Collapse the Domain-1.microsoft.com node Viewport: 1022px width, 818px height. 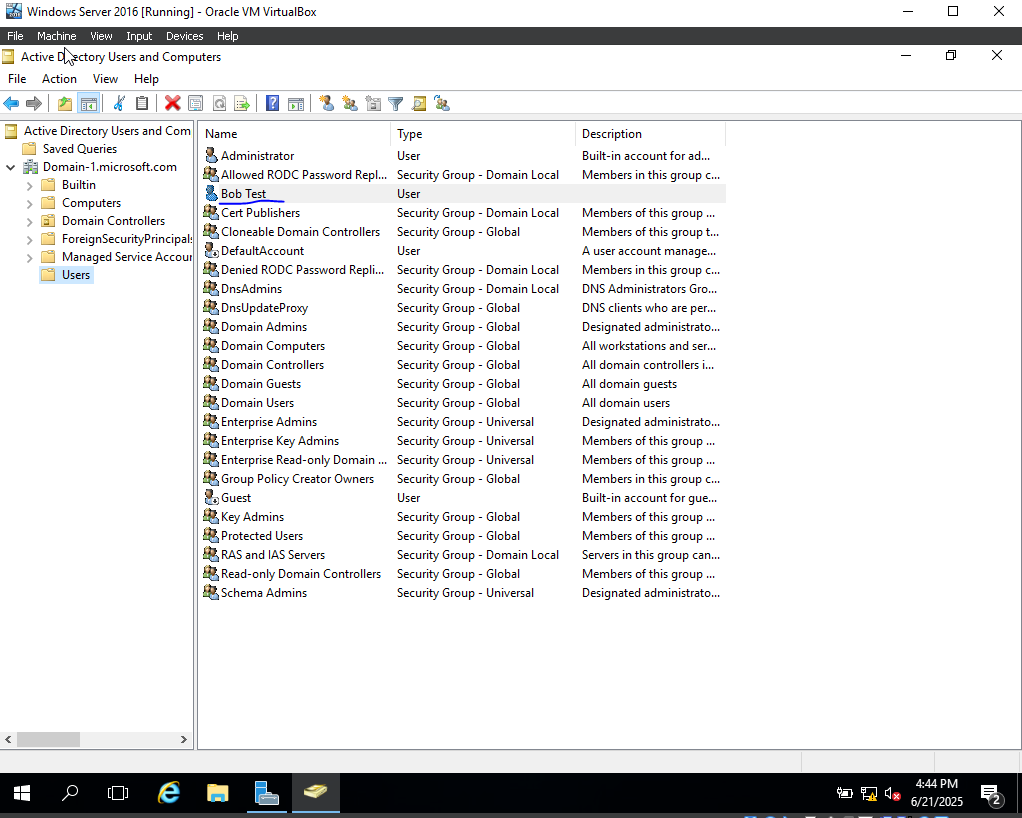[10, 168]
